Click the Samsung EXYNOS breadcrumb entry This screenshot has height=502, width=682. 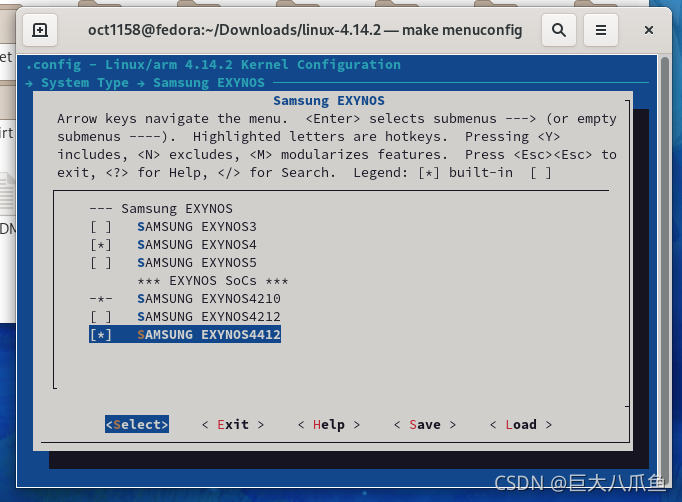209,83
